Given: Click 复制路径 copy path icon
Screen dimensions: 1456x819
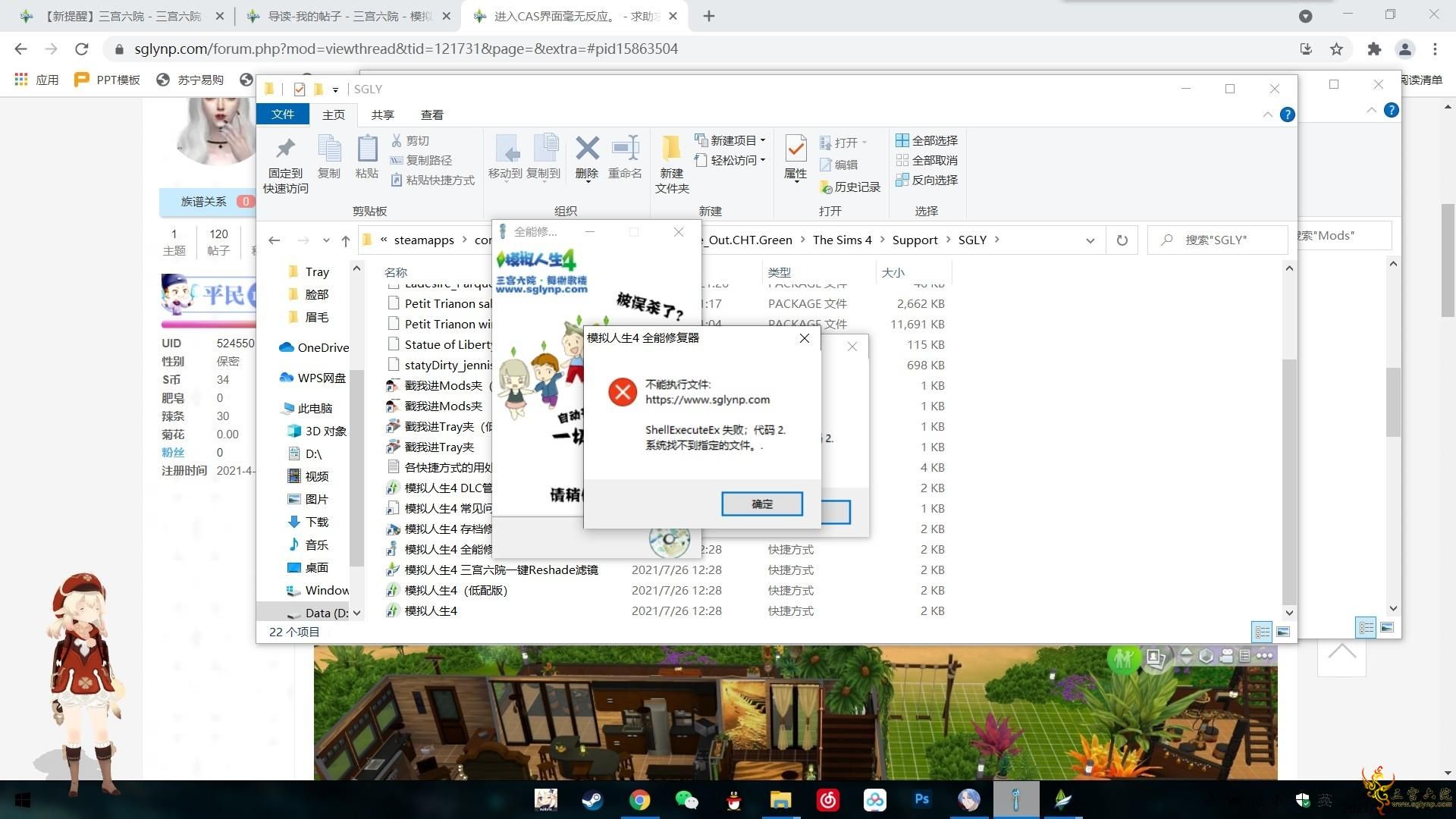Looking at the screenshot, I should click(x=397, y=160).
